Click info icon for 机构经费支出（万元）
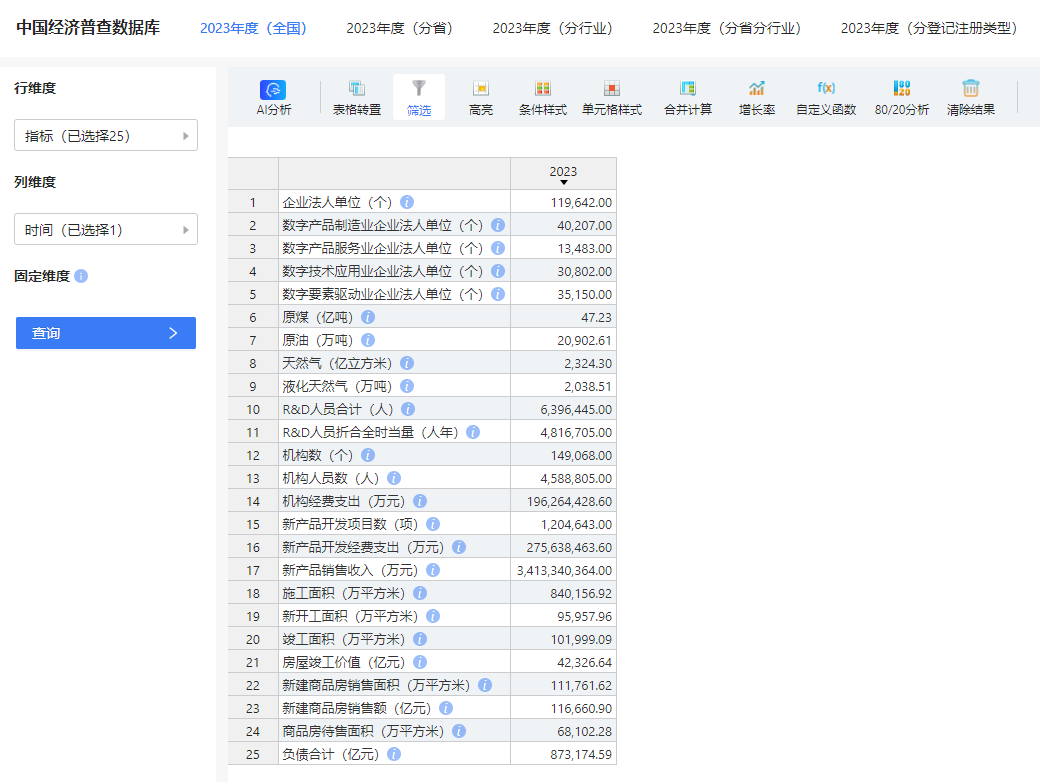 420,501
